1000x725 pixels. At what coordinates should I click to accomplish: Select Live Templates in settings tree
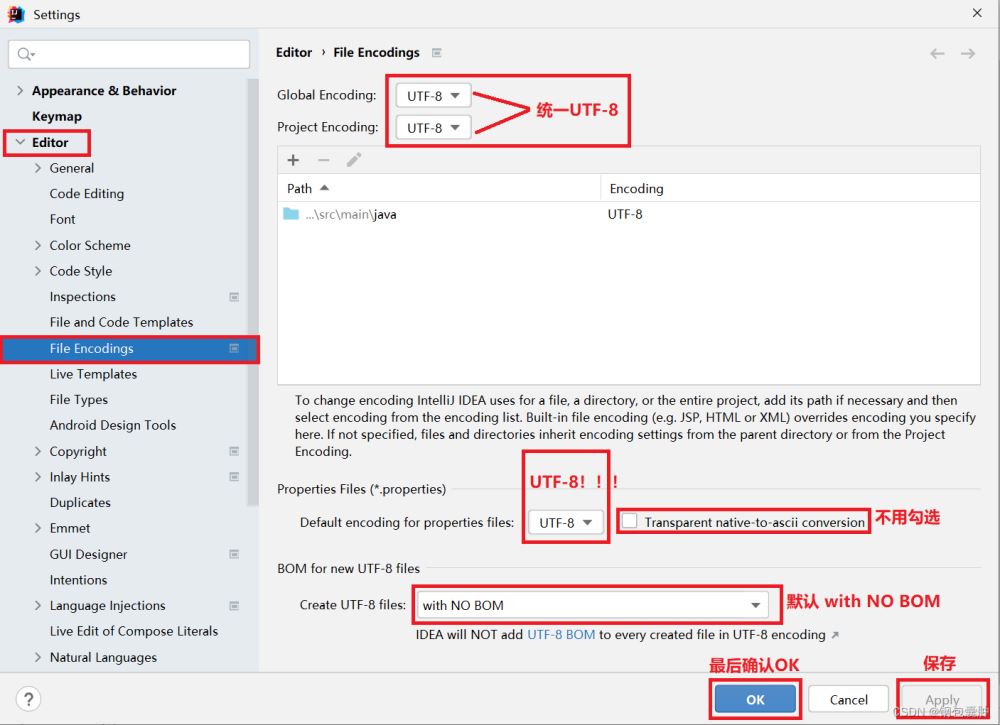click(x=93, y=374)
